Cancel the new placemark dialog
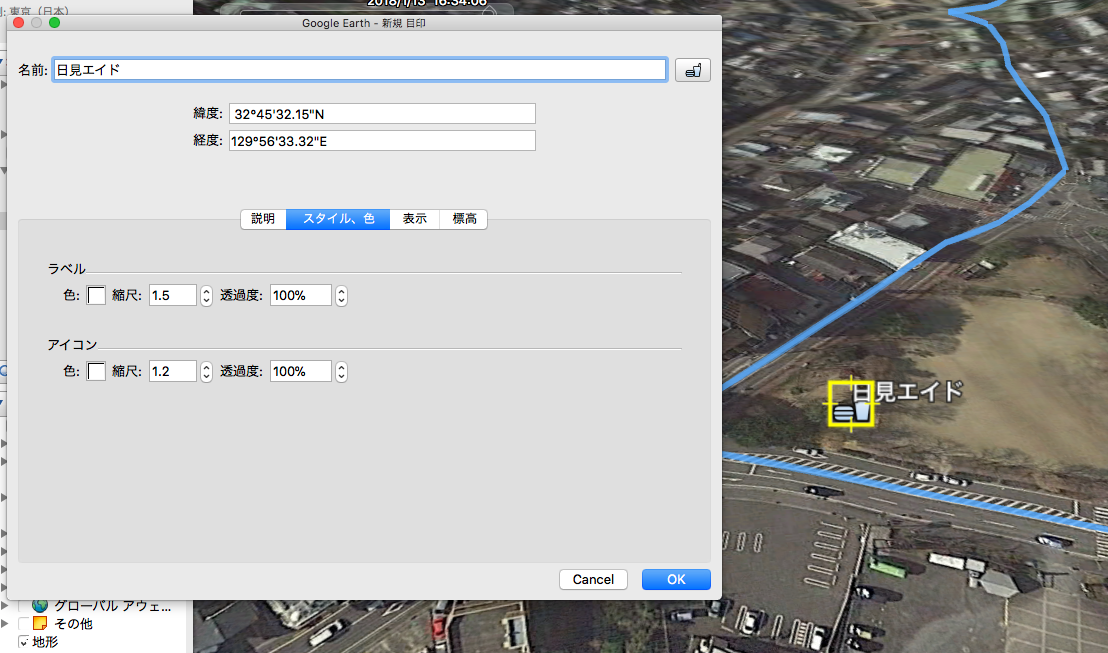 tap(594, 580)
